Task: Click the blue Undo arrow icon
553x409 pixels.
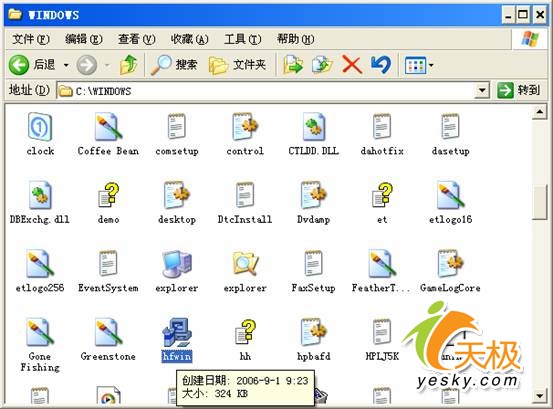Action: pos(381,65)
